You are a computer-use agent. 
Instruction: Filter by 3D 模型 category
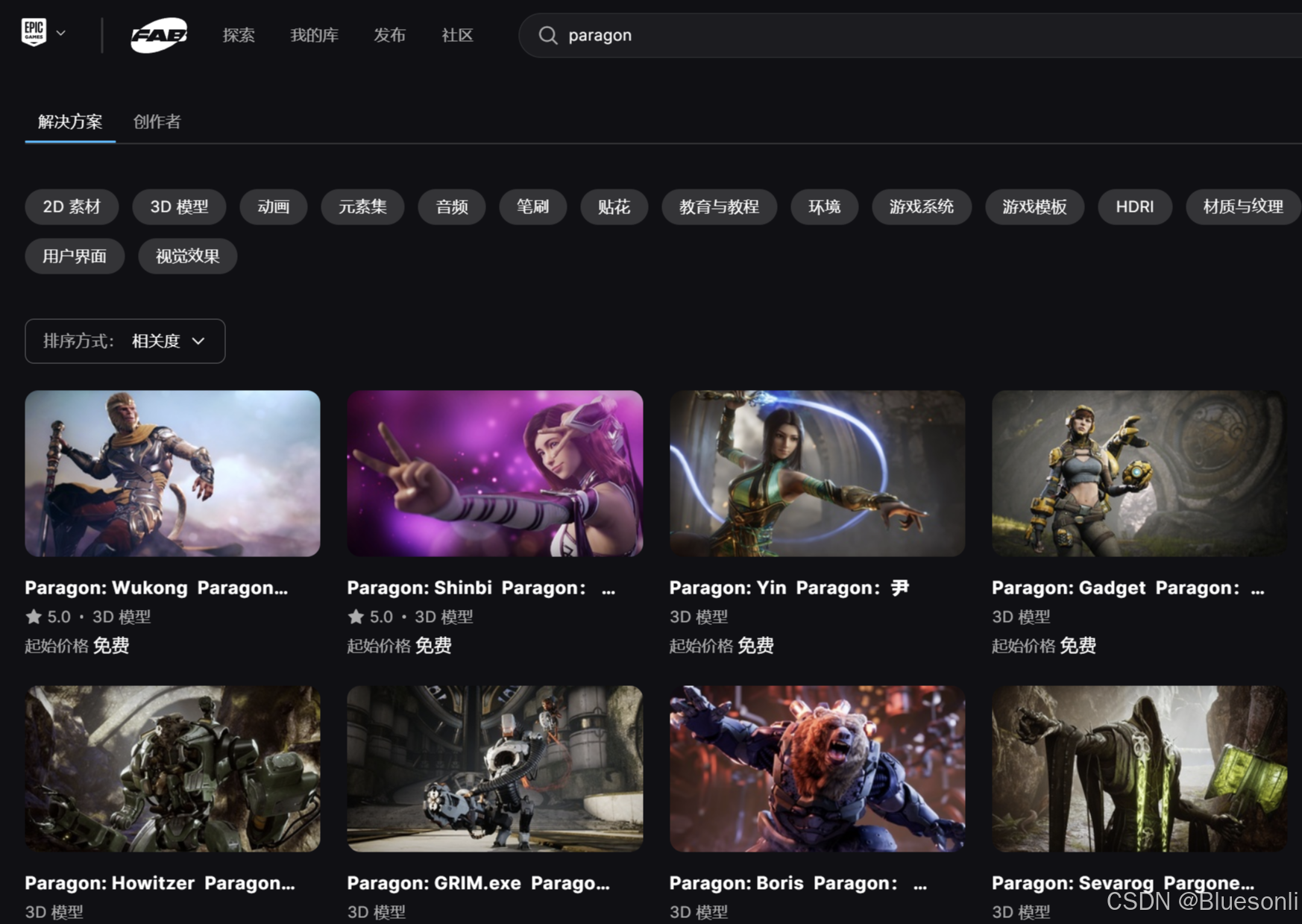coord(179,207)
